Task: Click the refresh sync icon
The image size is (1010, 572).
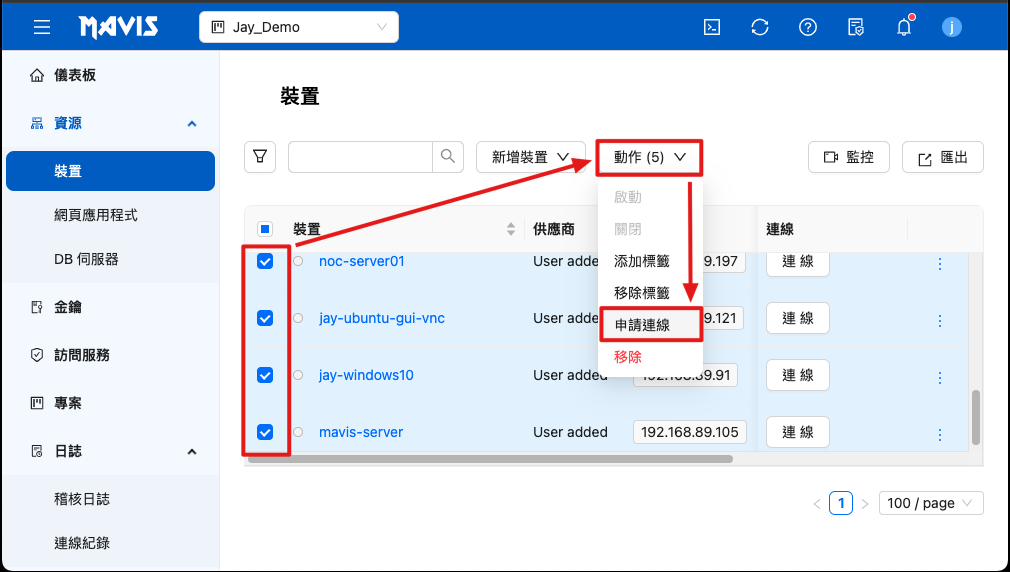Action: click(760, 28)
